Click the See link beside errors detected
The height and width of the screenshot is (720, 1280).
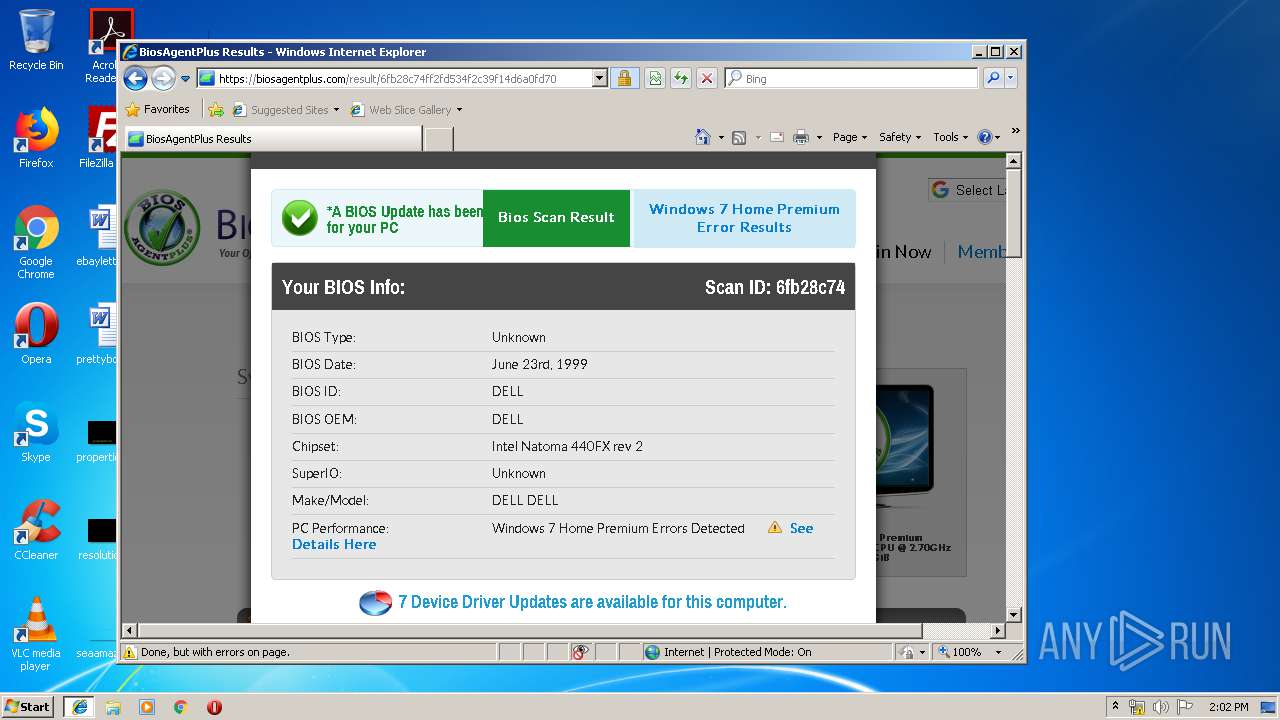click(x=801, y=528)
